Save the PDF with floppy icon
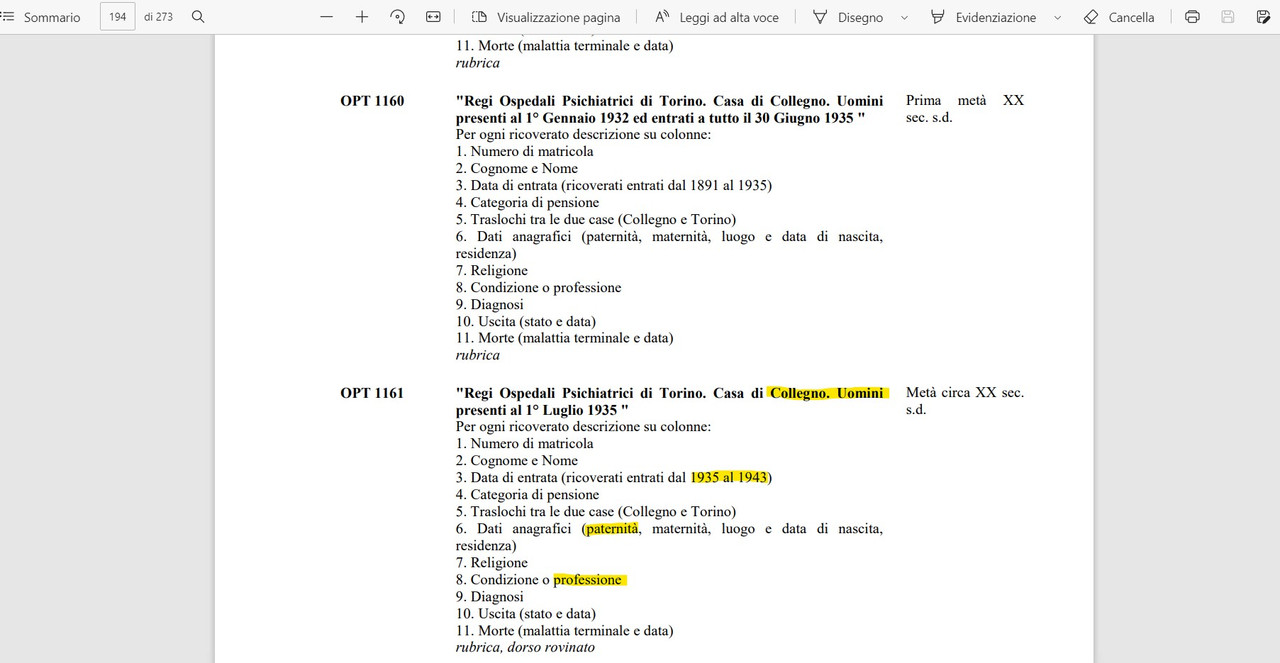 pos(1228,17)
